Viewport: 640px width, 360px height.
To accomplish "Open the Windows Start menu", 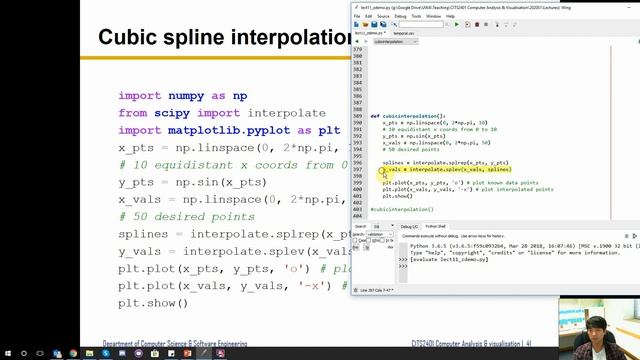I will click(8, 353).
